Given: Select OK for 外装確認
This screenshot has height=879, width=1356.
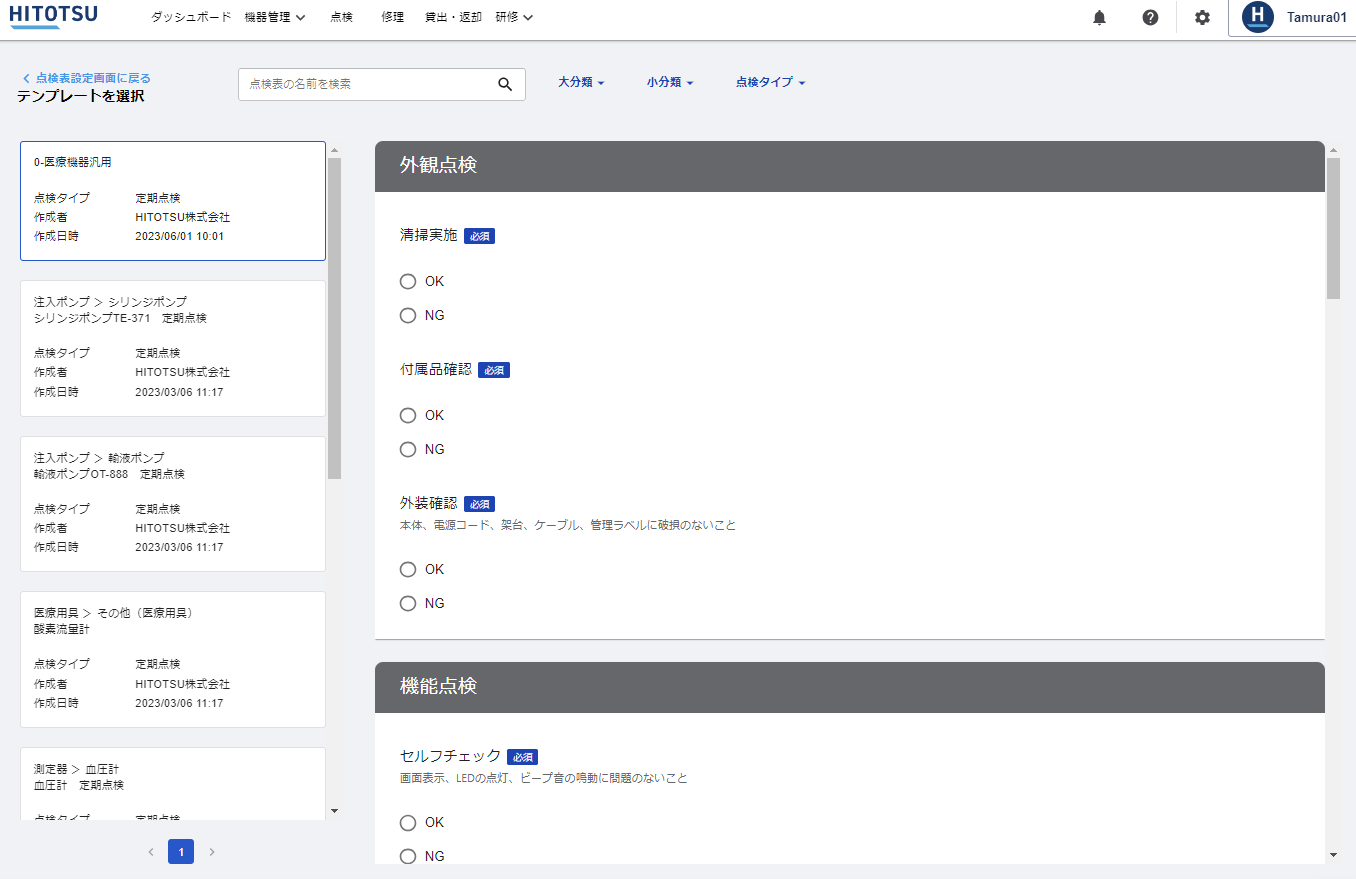Looking at the screenshot, I should click(x=408, y=569).
